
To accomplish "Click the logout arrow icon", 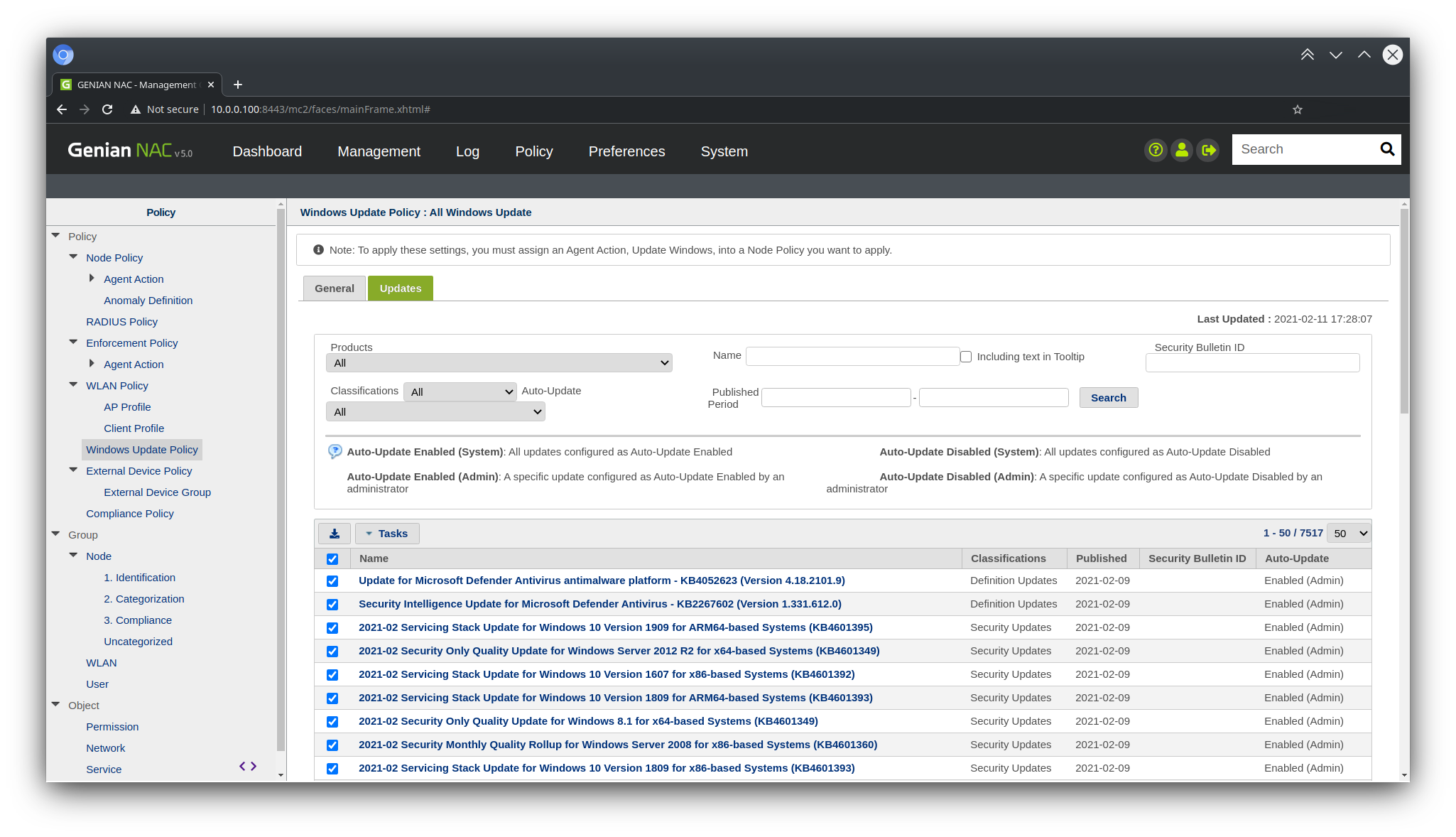I will click(1208, 150).
